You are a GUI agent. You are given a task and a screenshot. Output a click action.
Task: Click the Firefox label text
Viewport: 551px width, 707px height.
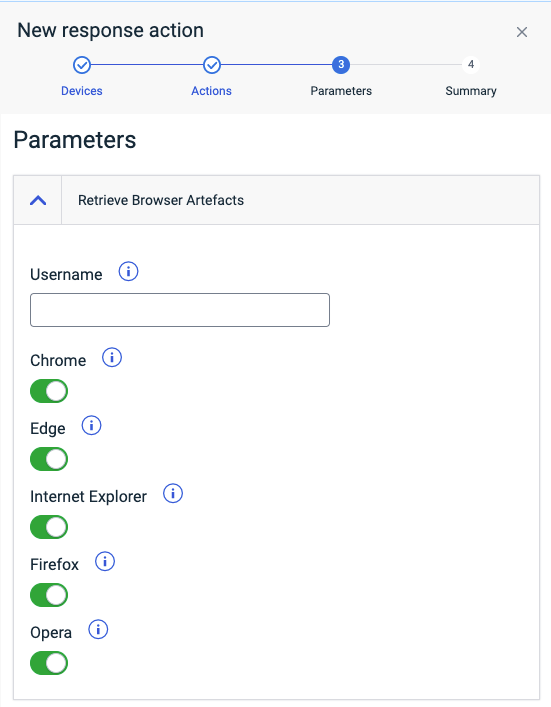(x=55, y=565)
